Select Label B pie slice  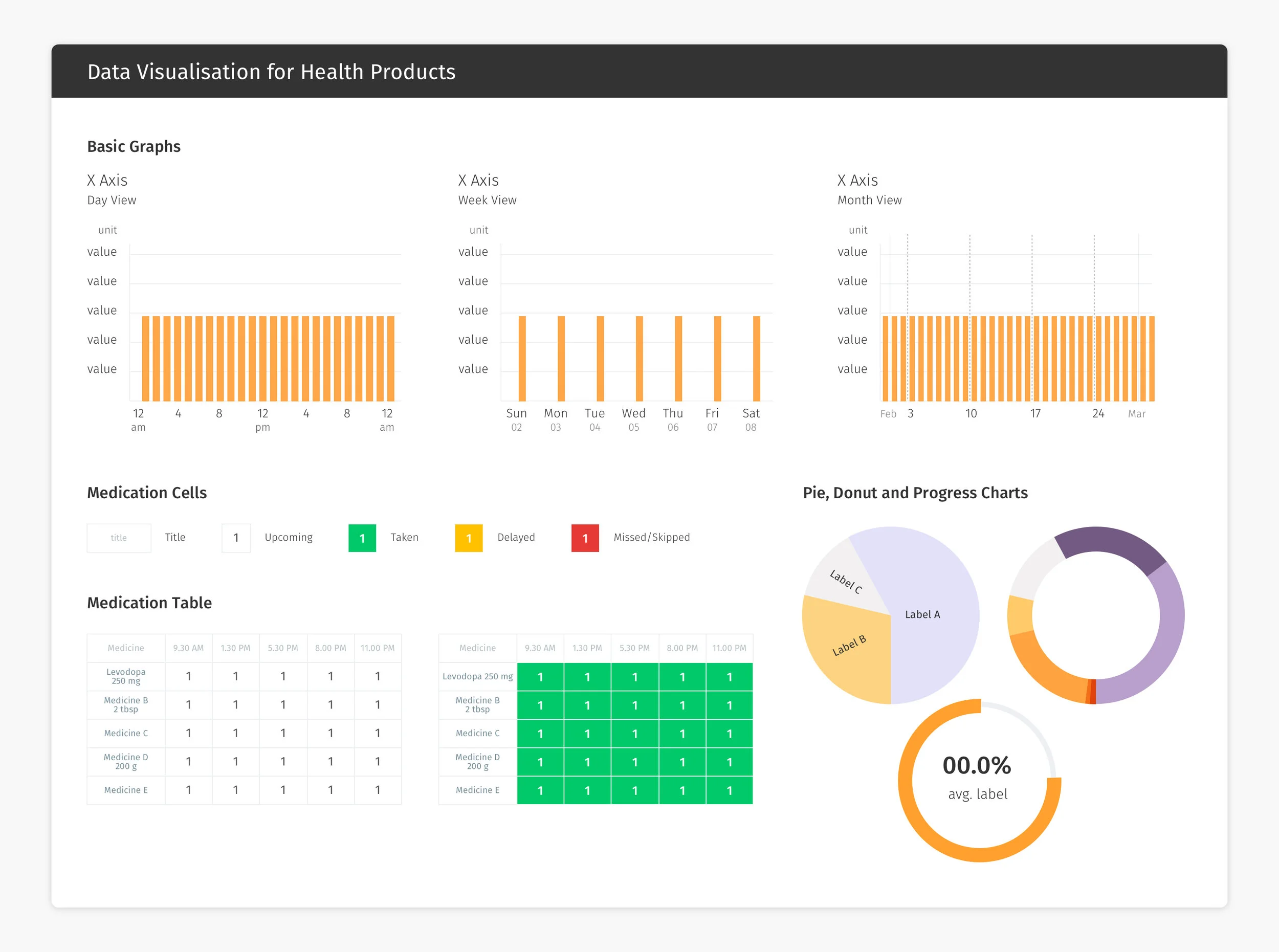point(849,646)
